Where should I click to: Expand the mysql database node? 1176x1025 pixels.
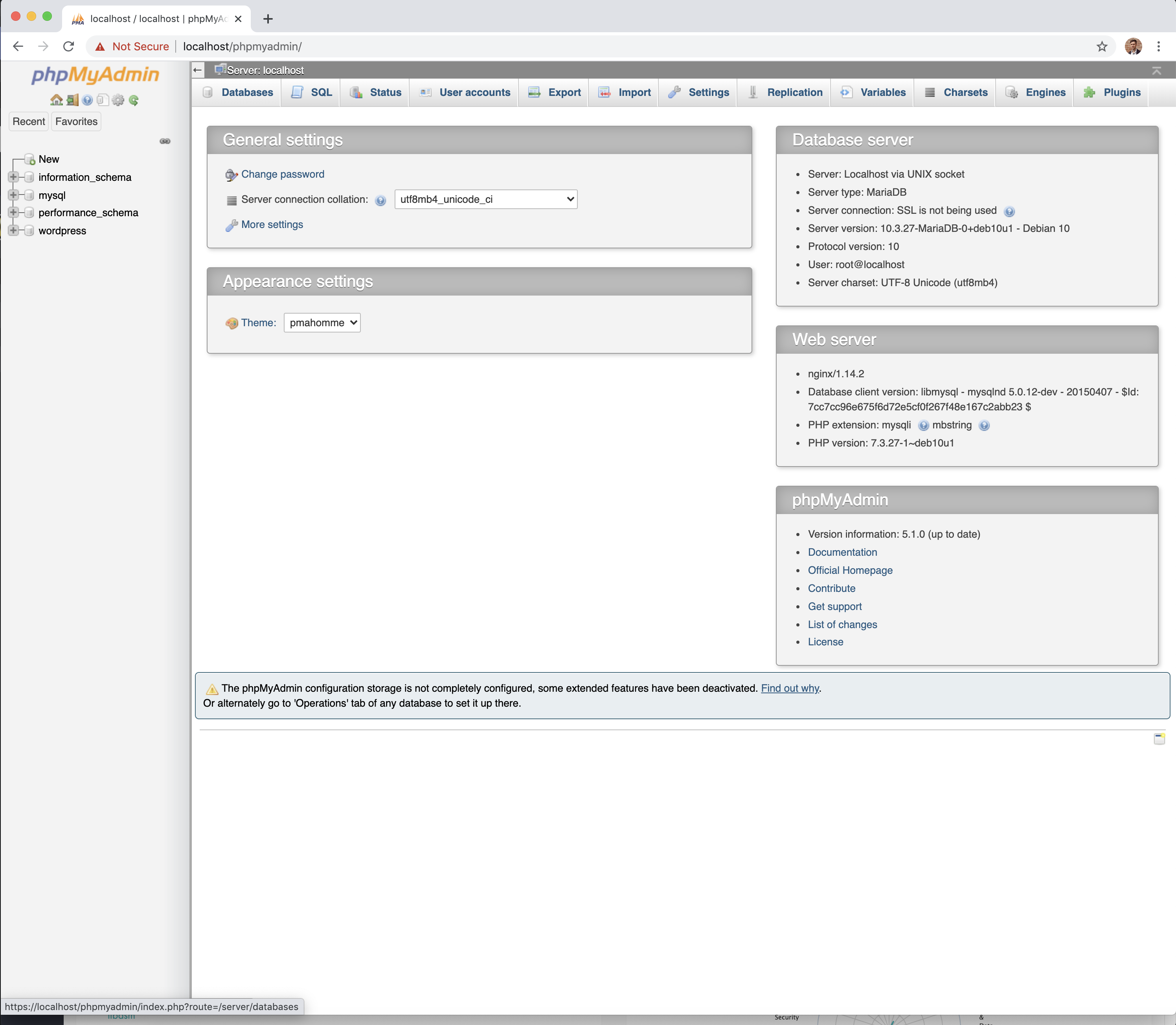pyautogui.click(x=13, y=195)
